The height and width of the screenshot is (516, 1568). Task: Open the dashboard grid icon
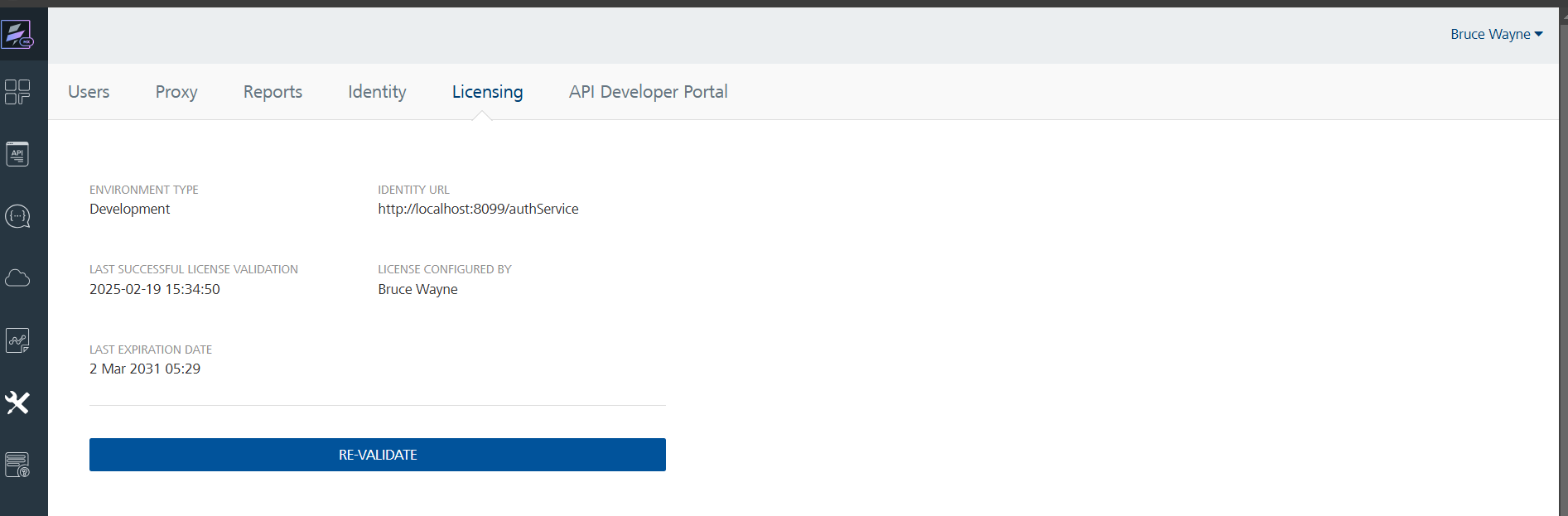[17, 92]
